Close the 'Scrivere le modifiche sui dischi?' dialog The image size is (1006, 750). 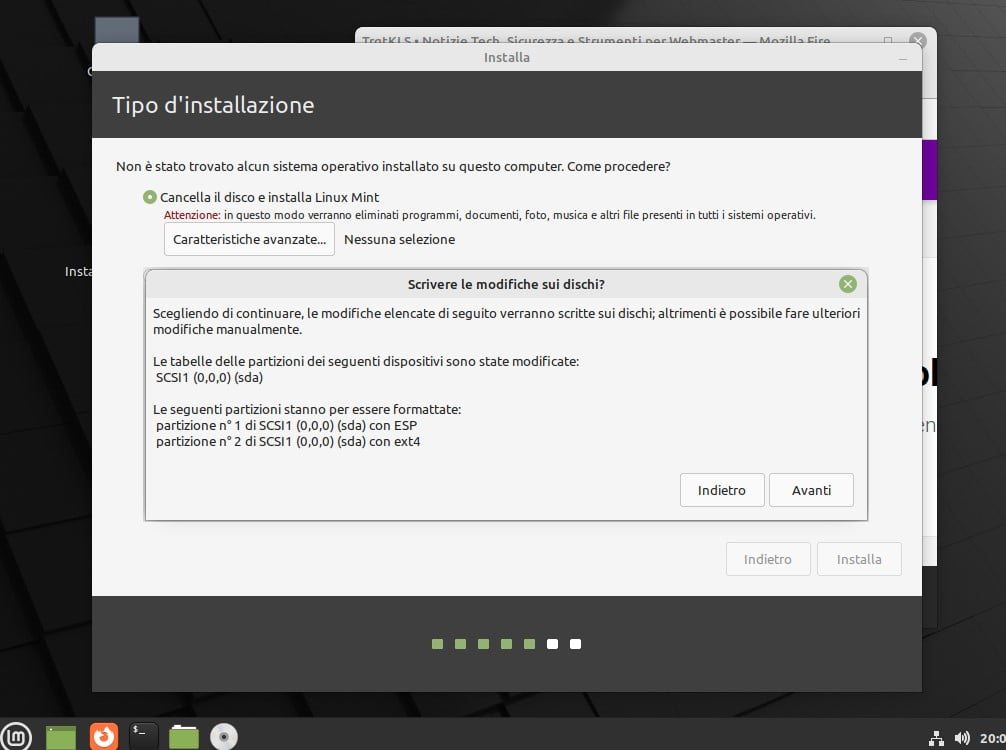pyautogui.click(x=848, y=284)
